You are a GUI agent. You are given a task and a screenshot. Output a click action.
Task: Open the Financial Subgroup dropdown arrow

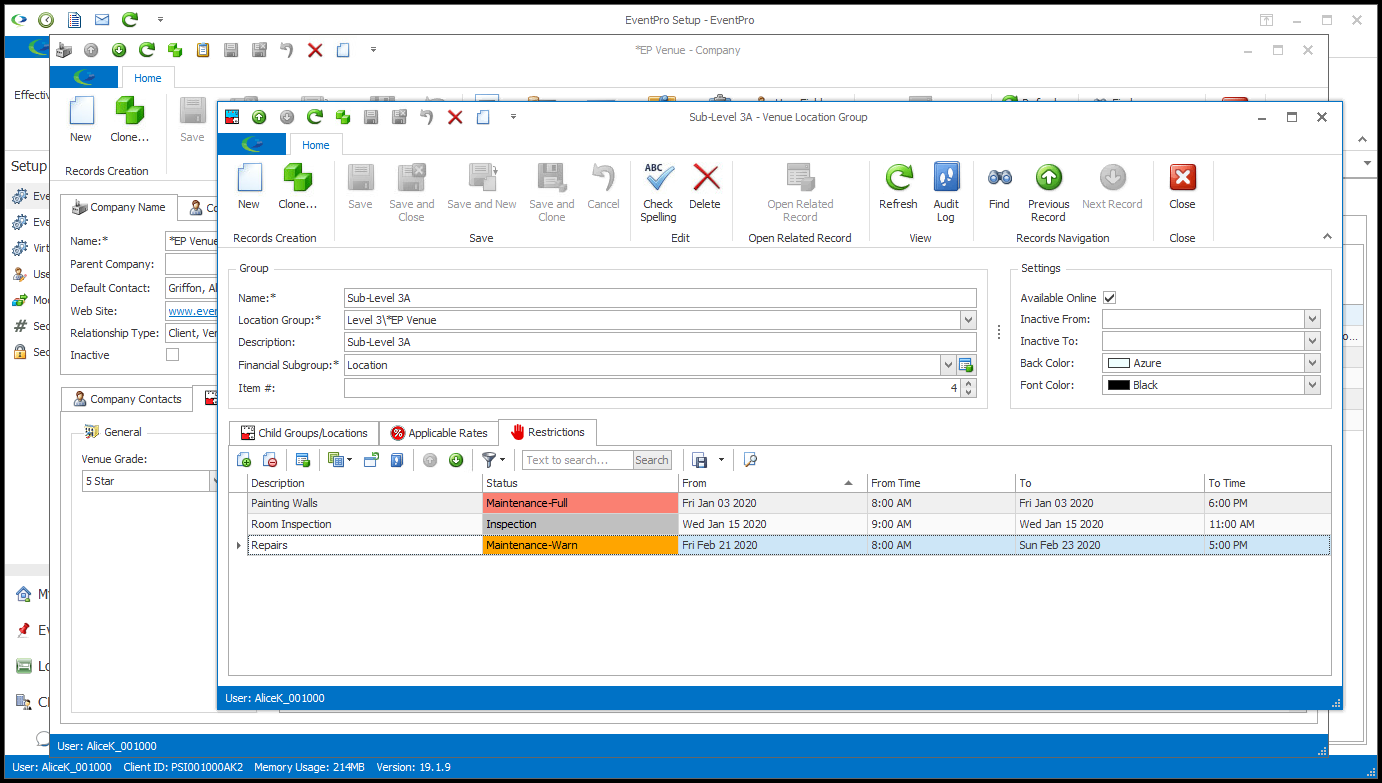point(948,365)
